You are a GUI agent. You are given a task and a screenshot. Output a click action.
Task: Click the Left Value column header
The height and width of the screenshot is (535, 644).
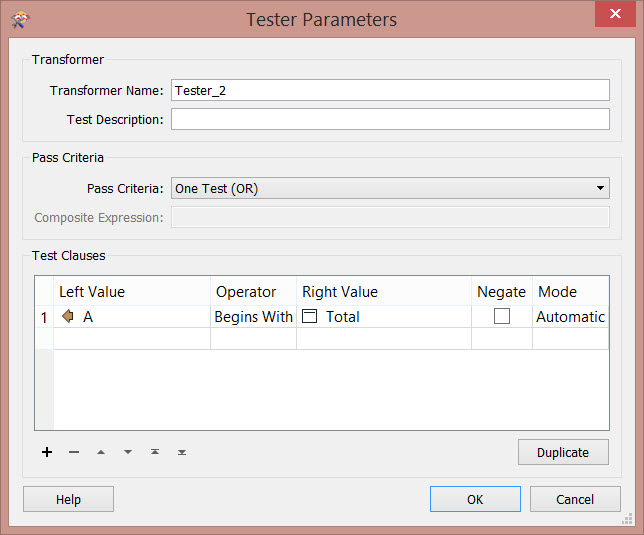pyautogui.click(x=132, y=292)
